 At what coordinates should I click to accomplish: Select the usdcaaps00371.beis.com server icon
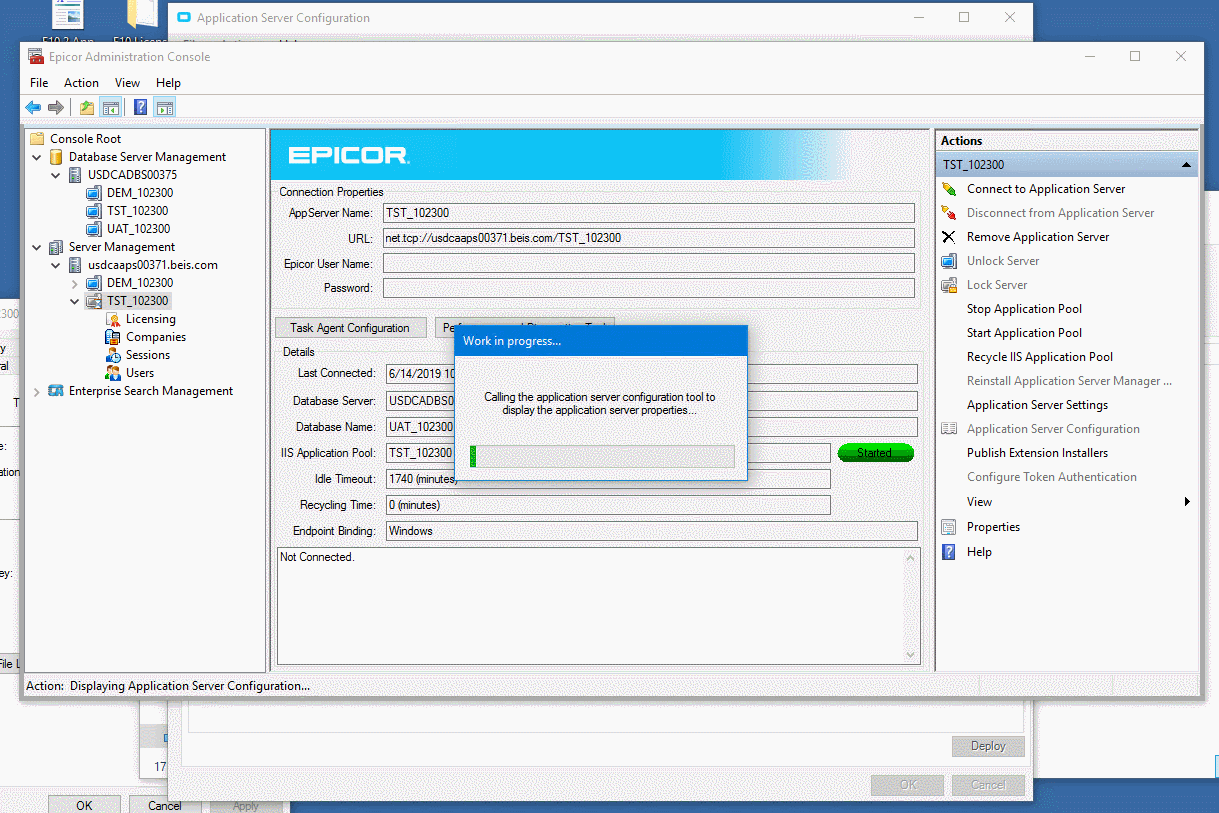(x=75, y=265)
